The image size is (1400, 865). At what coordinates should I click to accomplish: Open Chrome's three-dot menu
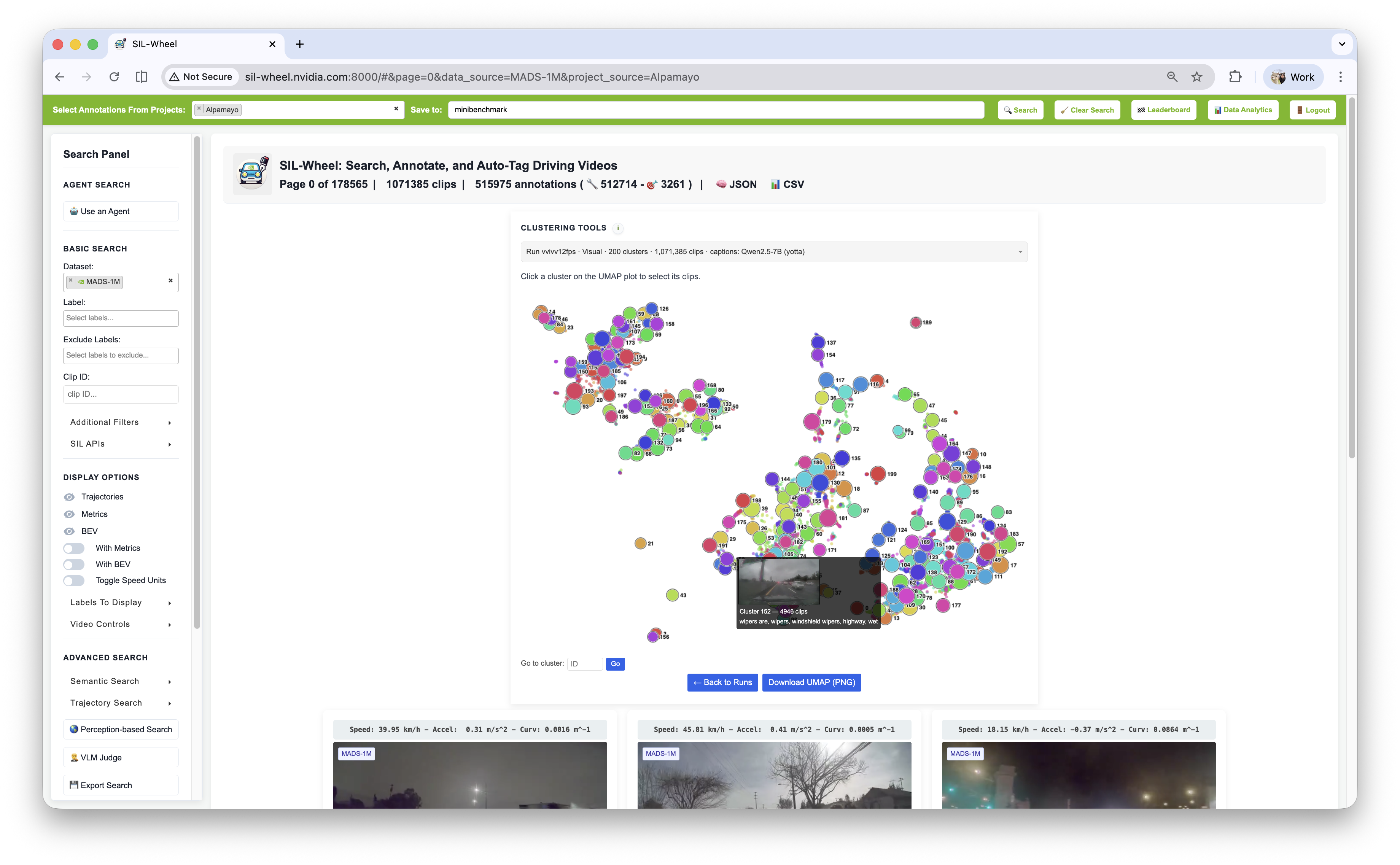(x=1340, y=77)
